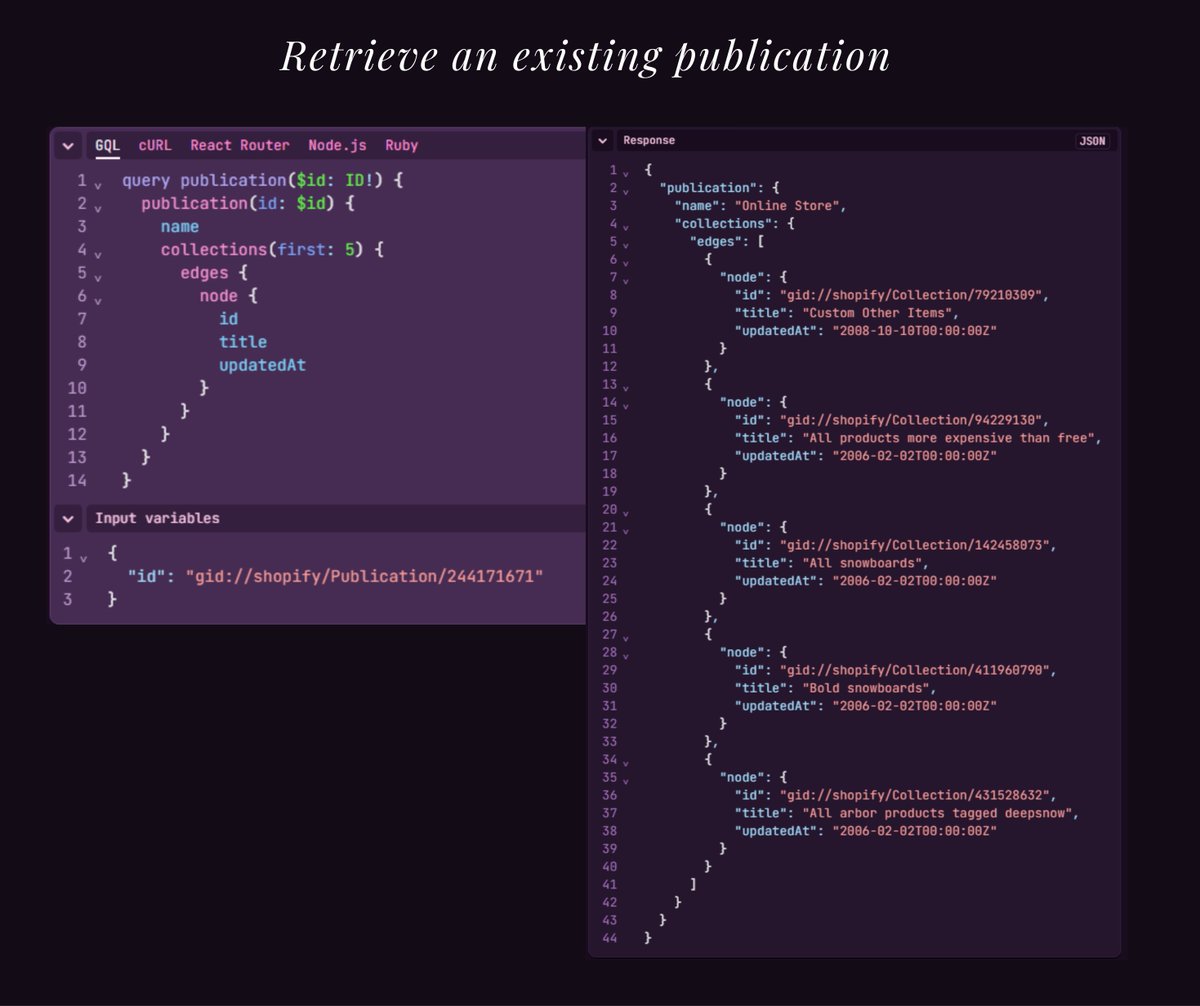Open the Ruby tab
This screenshot has width=1200, height=1006.
pos(402,146)
